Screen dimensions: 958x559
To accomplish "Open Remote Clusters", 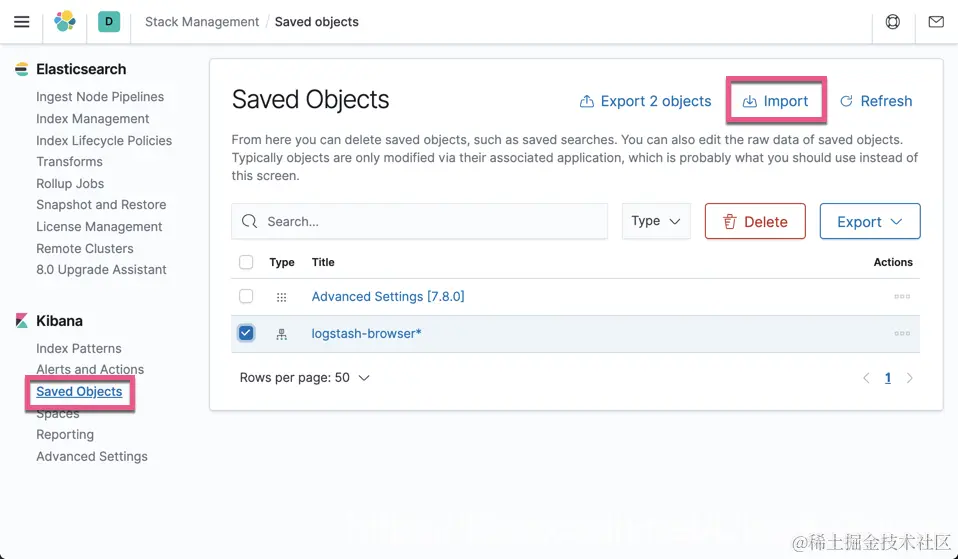I will coord(84,249).
